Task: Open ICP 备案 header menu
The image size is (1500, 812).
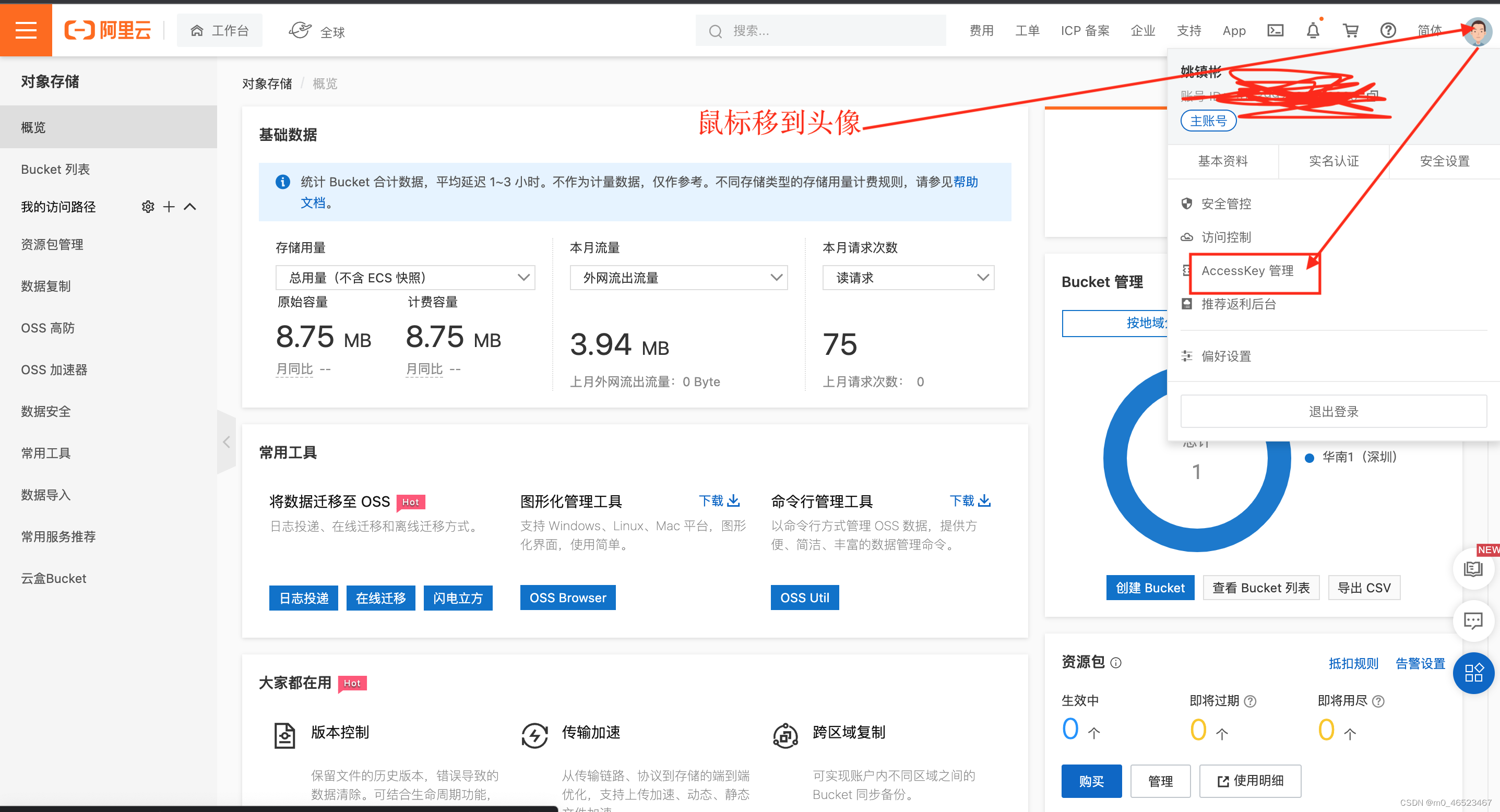Action: (x=1085, y=30)
